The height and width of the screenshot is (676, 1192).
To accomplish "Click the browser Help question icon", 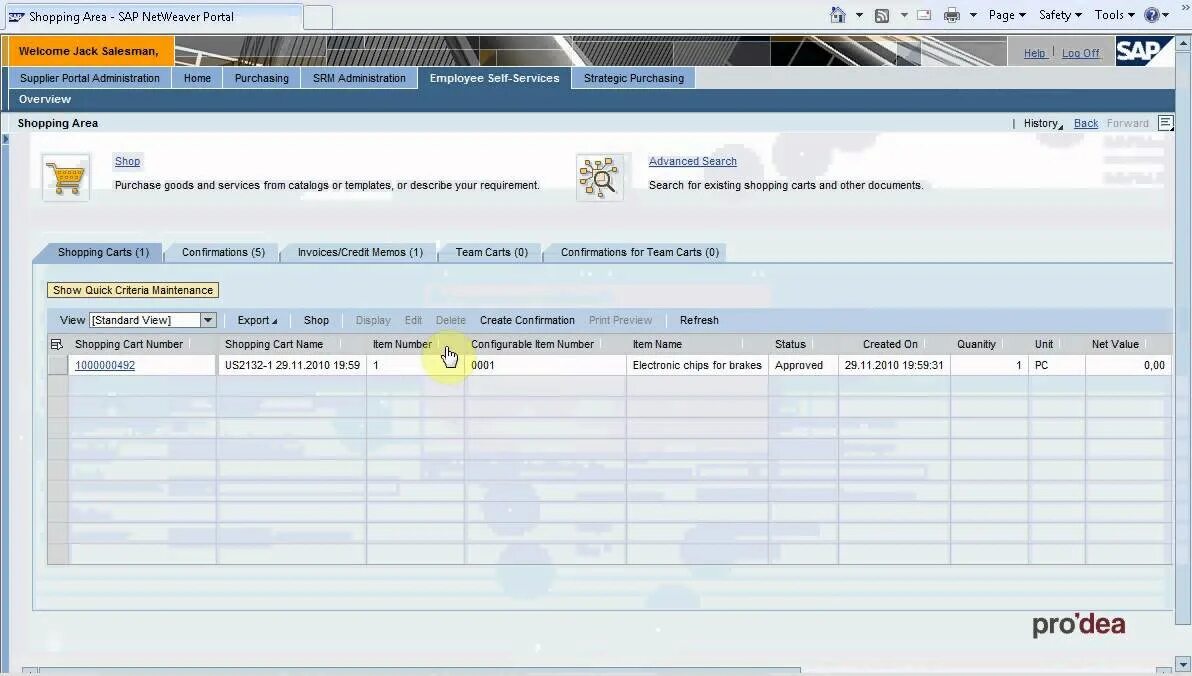I will 1152,15.
